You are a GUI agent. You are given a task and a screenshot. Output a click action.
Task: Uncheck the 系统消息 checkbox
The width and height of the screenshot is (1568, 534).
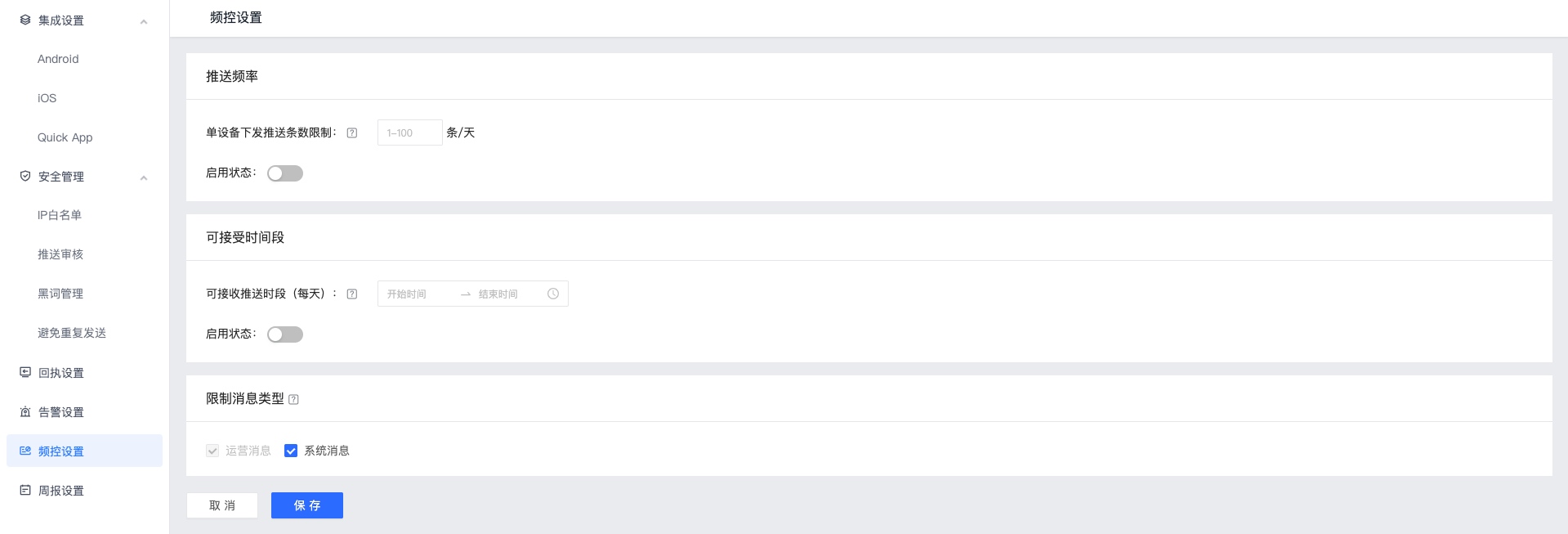click(x=291, y=451)
